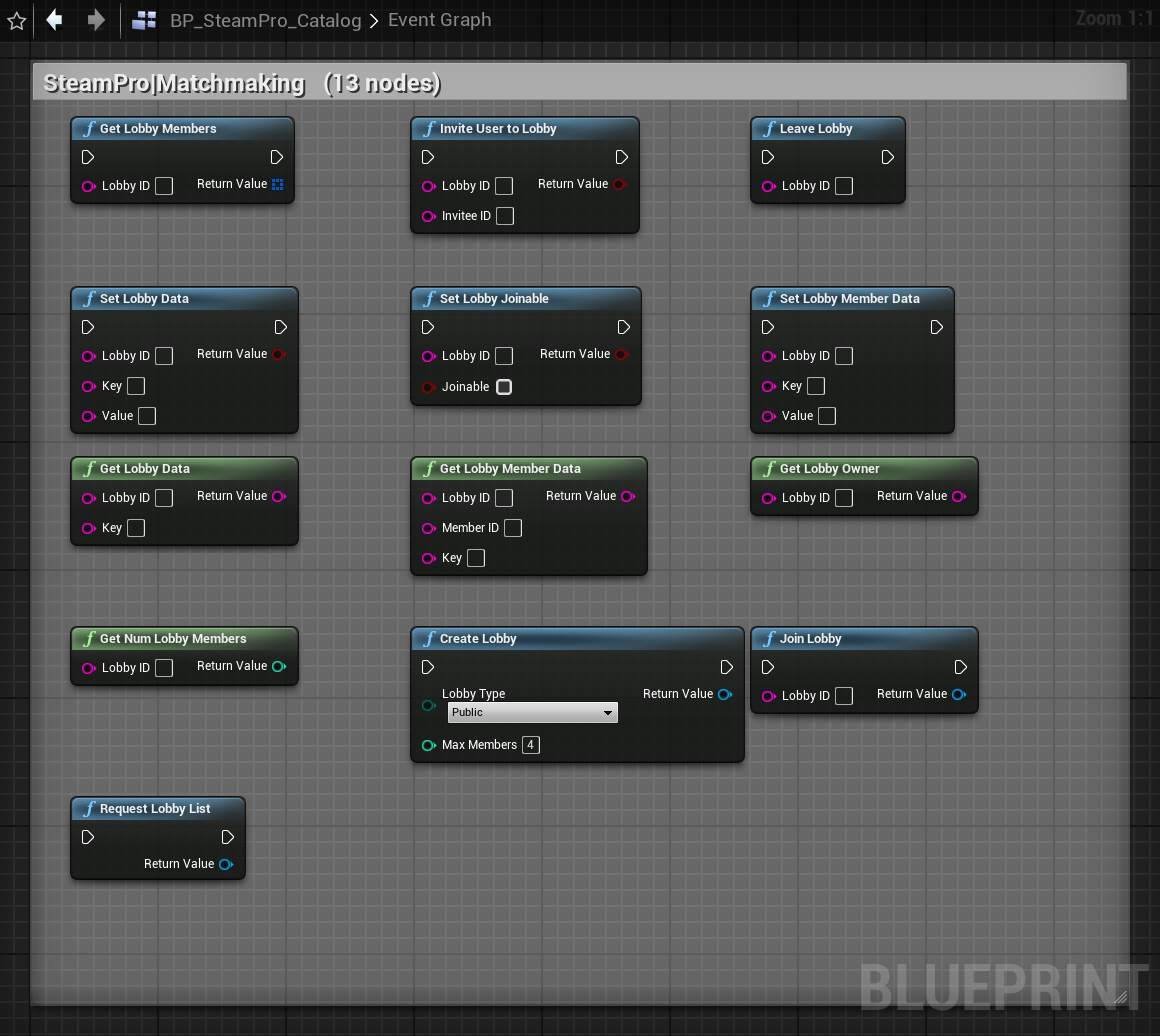Click Return Value pin on Request Lobby List
Screen dimensions: 1160x1036
[226, 864]
